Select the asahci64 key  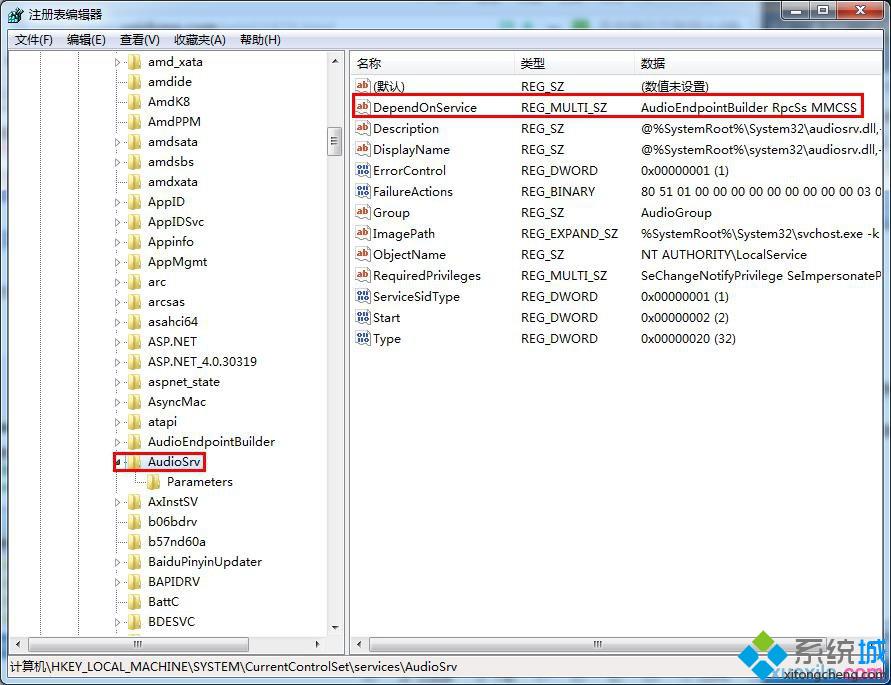coord(173,322)
